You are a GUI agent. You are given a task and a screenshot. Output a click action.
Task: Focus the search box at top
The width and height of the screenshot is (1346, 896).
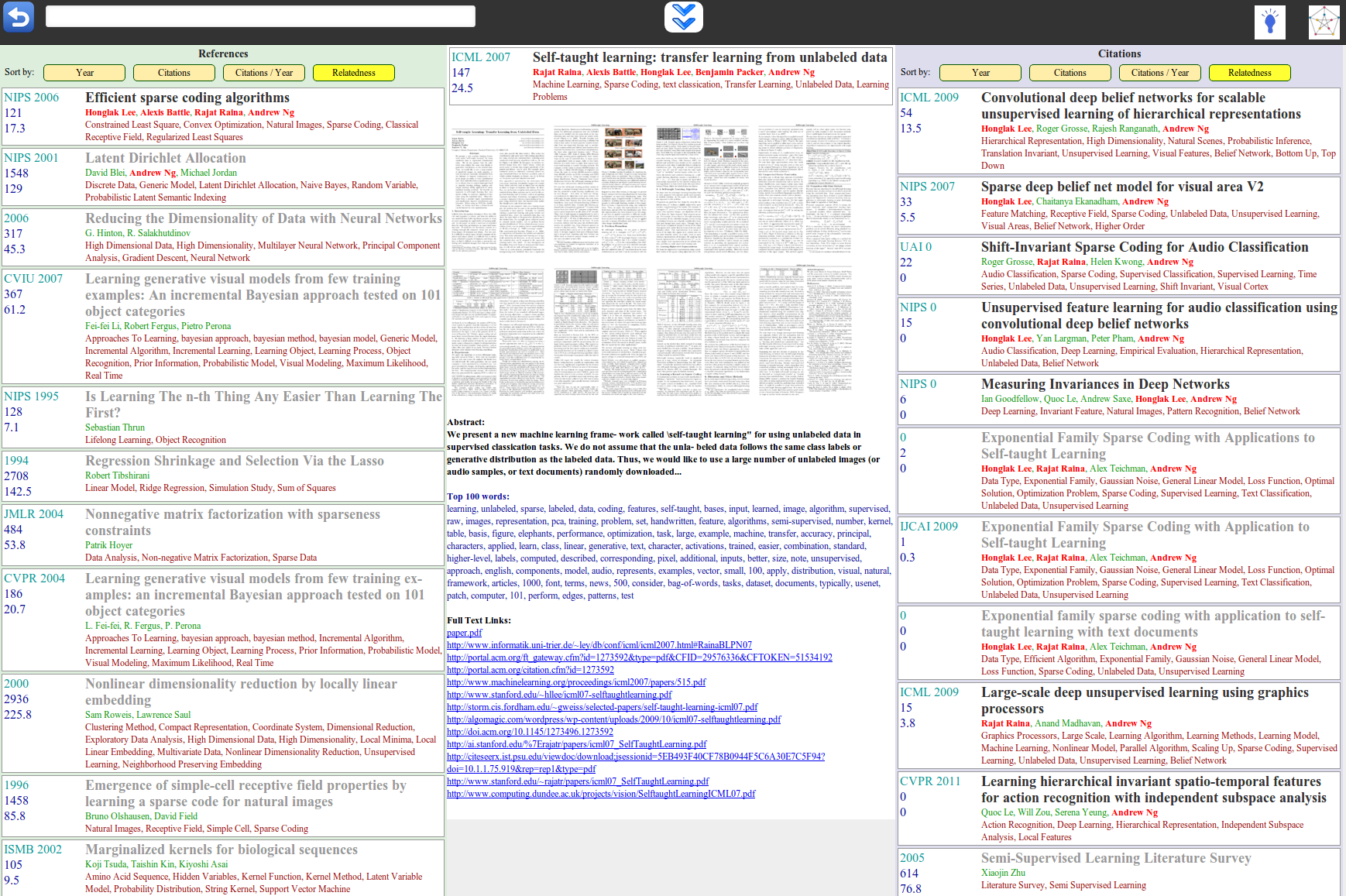point(260,16)
